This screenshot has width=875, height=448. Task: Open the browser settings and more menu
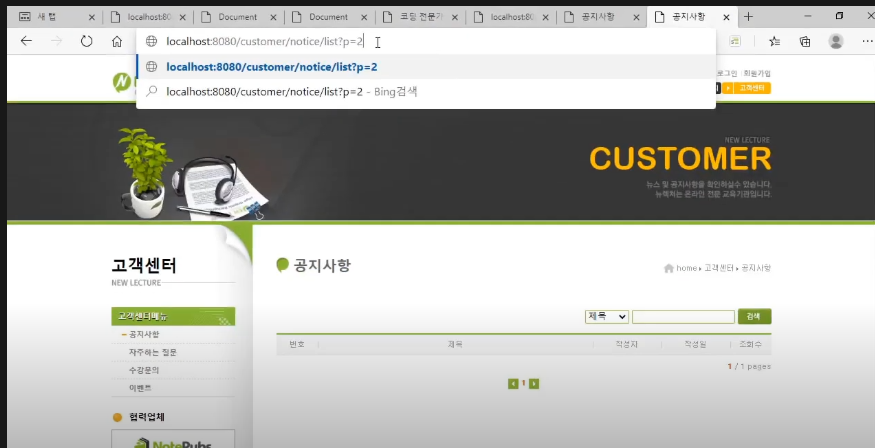[867, 41]
